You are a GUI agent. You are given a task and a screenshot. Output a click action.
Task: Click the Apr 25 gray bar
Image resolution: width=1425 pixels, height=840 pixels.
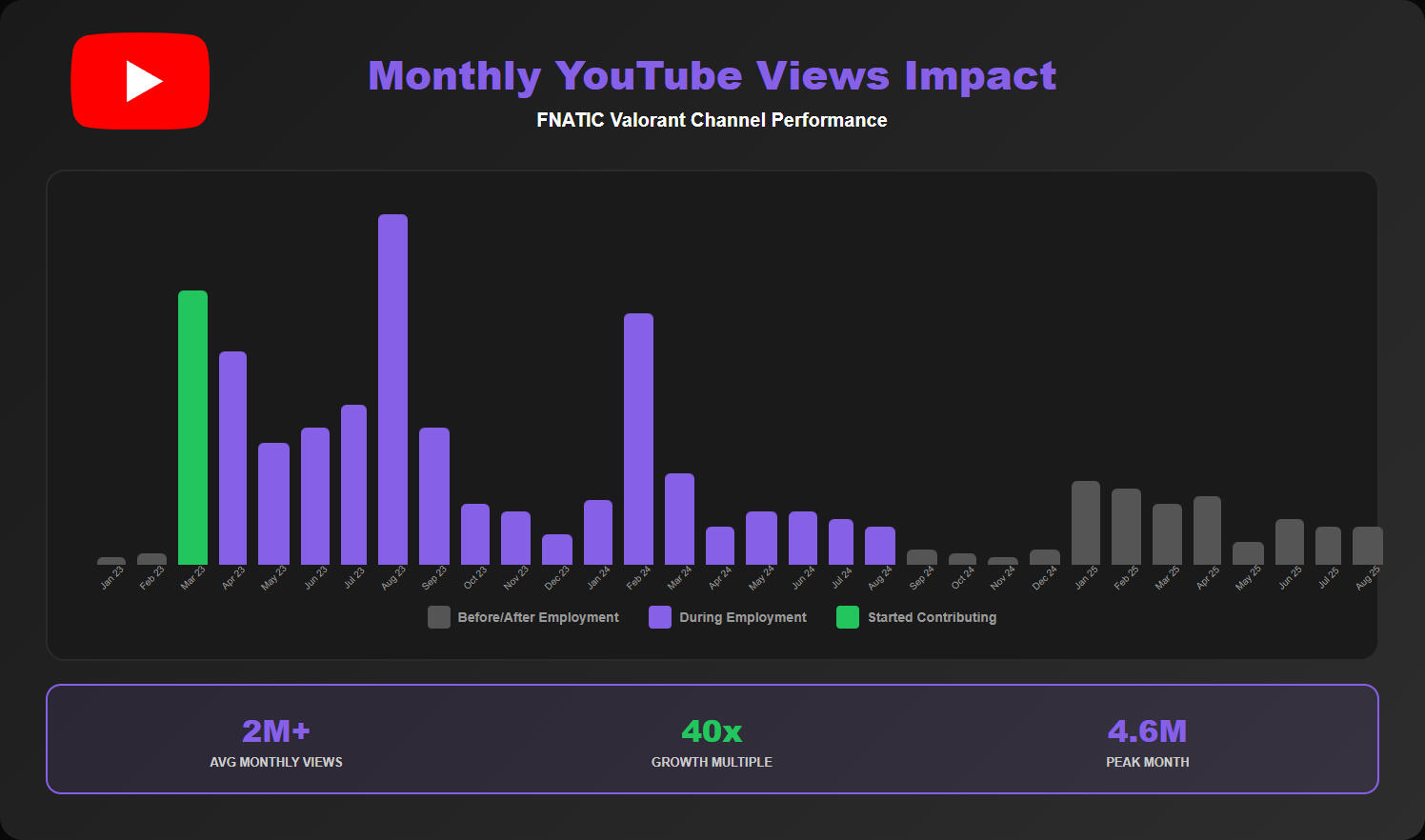[1207, 530]
